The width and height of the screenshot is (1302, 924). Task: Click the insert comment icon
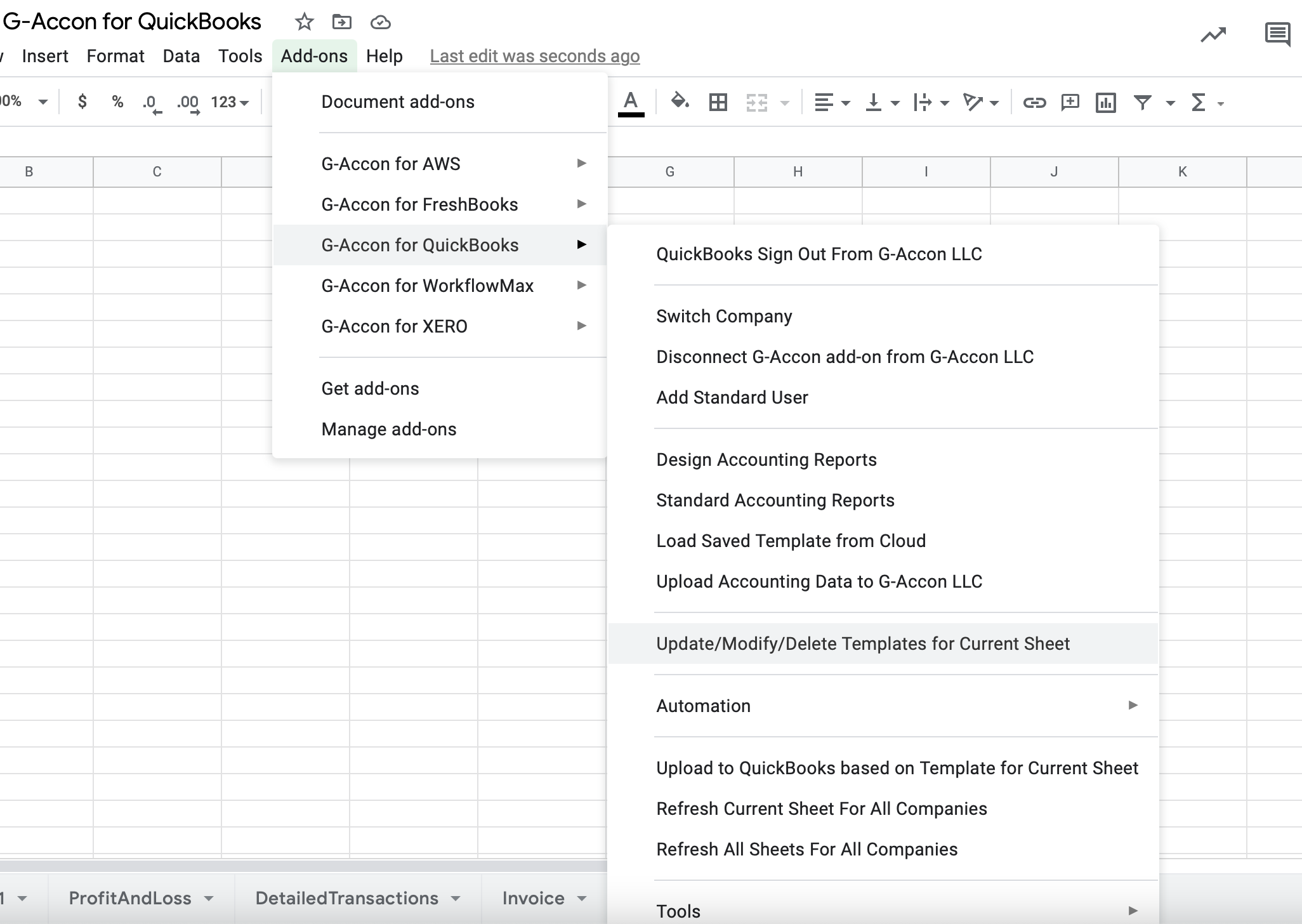pyautogui.click(x=1070, y=102)
